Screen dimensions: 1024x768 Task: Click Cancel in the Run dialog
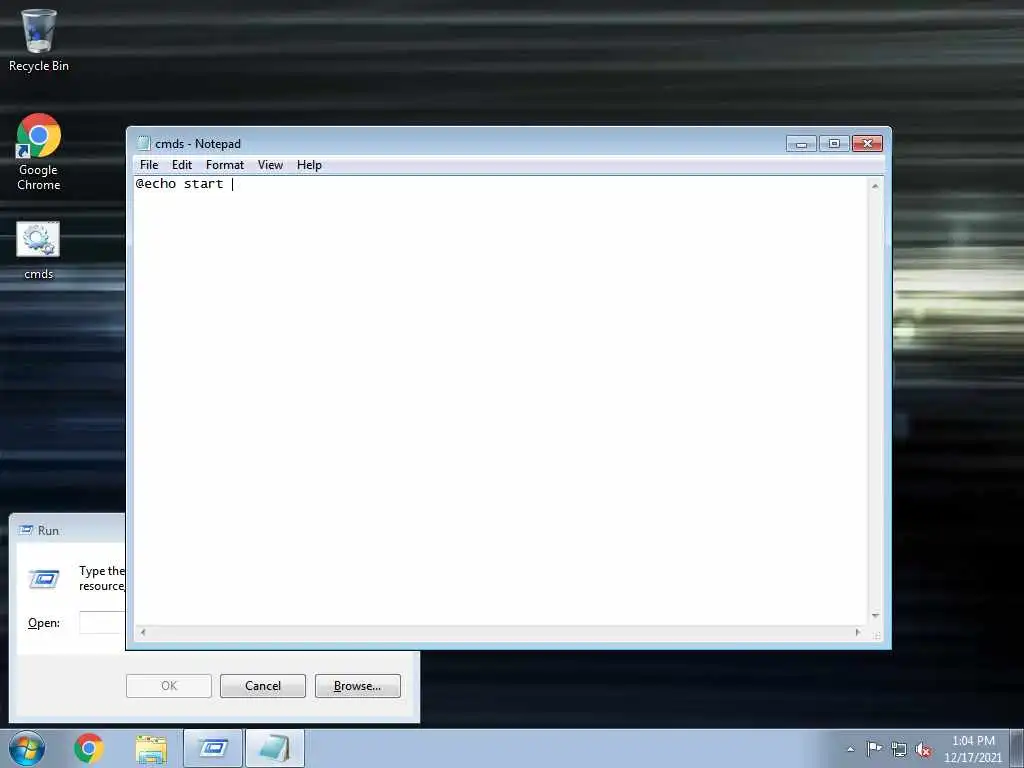tap(263, 686)
